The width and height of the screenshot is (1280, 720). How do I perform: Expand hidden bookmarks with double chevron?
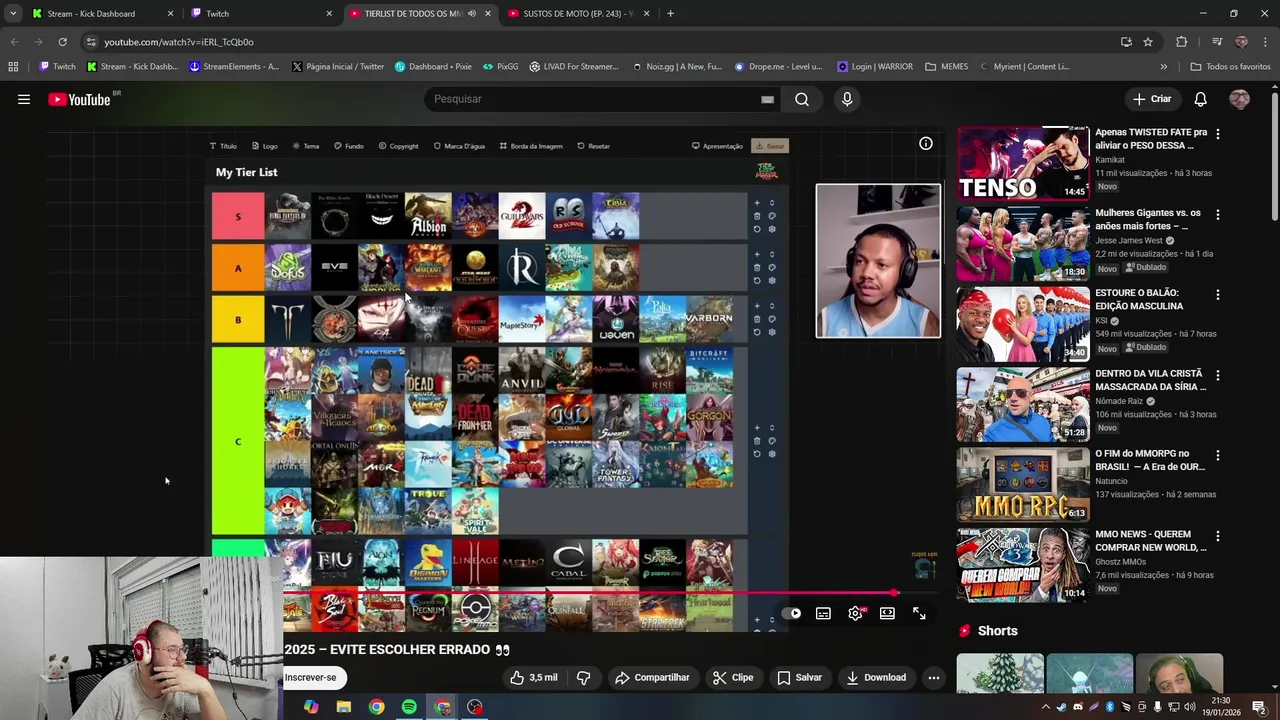[x=1163, y=67]
